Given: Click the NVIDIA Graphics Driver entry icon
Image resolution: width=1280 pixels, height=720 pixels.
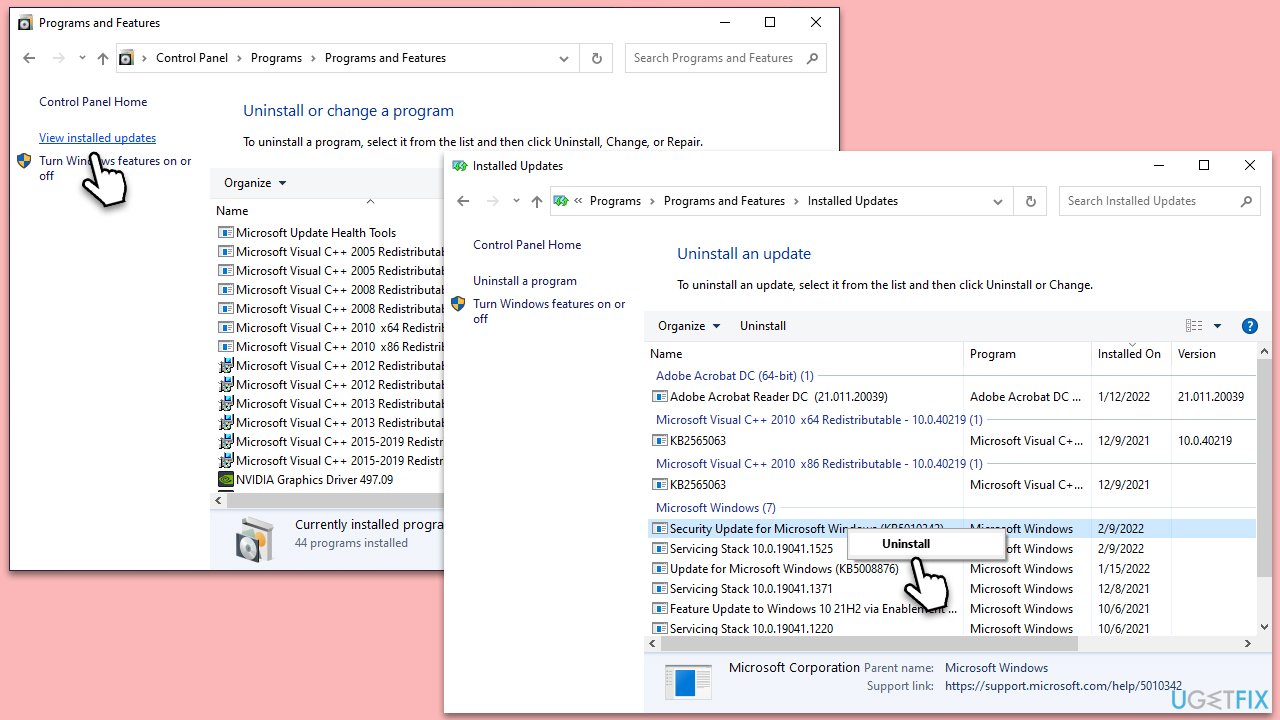Looking at the screenshot, I should click(226, 480).
